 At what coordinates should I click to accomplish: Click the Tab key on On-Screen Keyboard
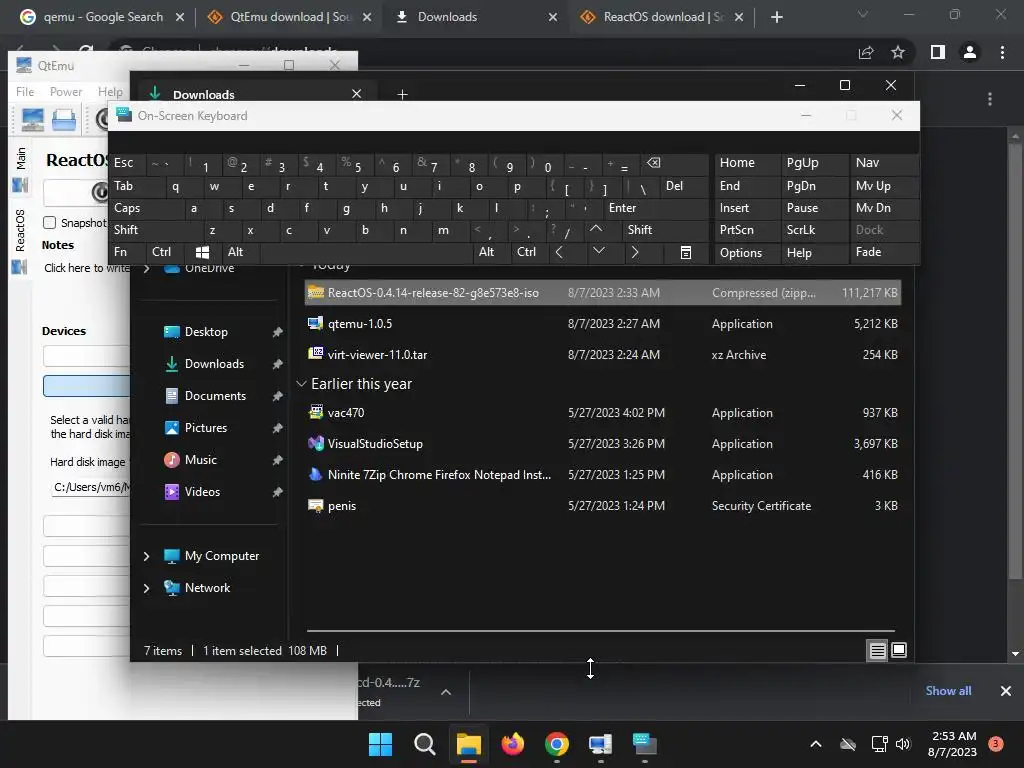(134, 186)
